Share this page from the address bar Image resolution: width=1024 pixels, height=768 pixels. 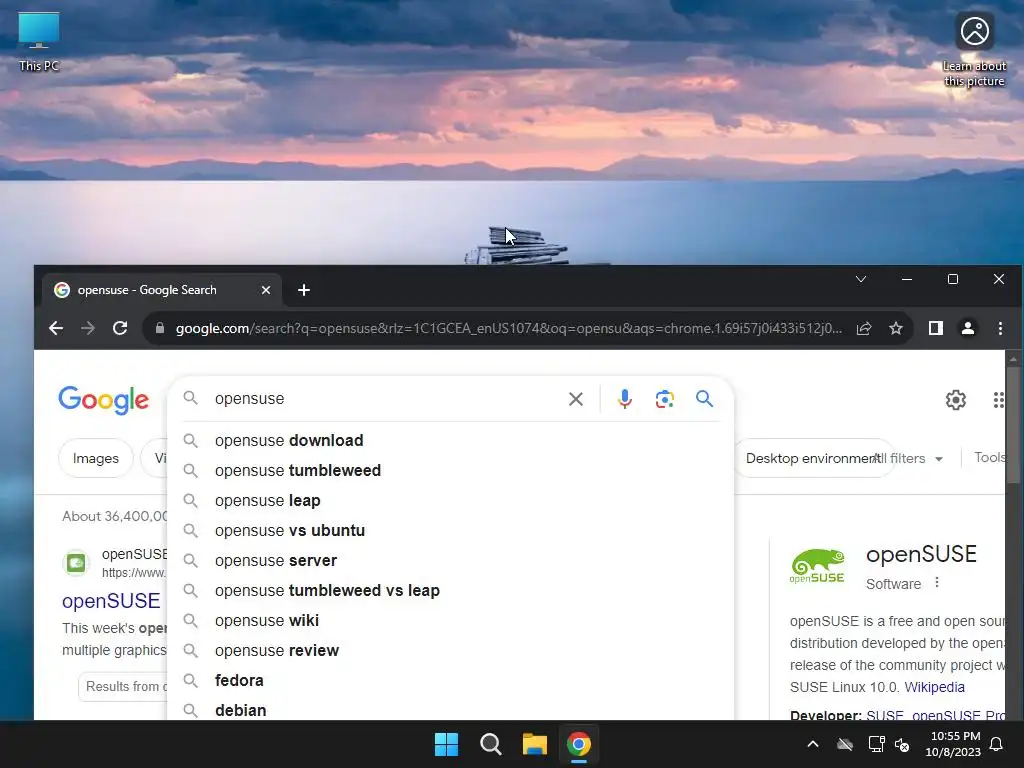point(864,328)
